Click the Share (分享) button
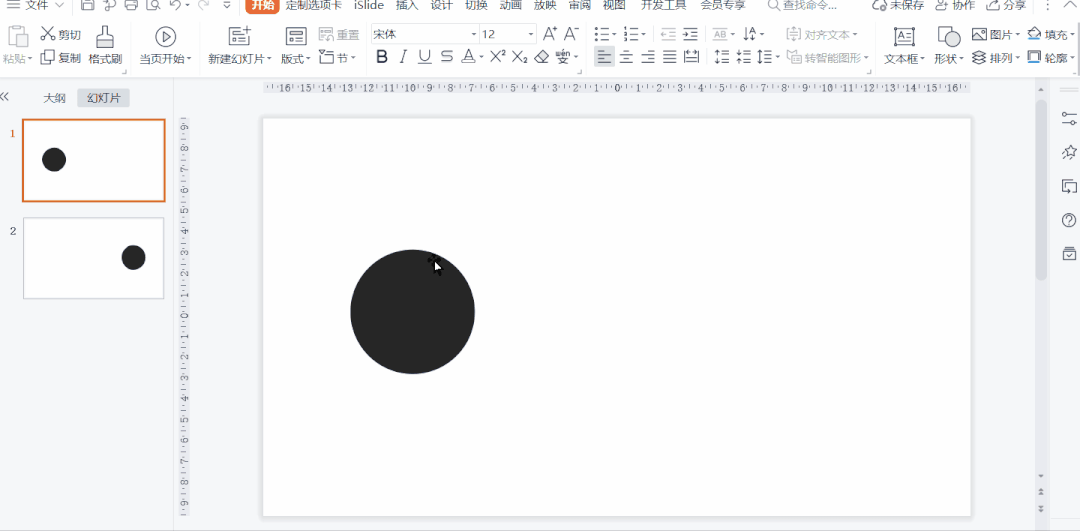Image resolution: width=1080 pixels, height=531 pixels. (1006, 5)
